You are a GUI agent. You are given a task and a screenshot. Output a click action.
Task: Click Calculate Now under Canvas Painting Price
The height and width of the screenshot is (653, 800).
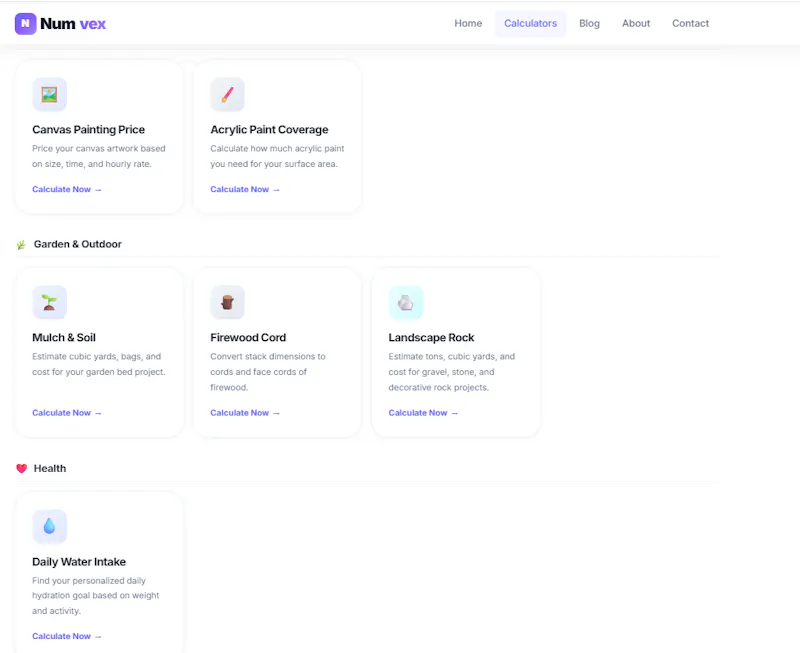point(67,189)
